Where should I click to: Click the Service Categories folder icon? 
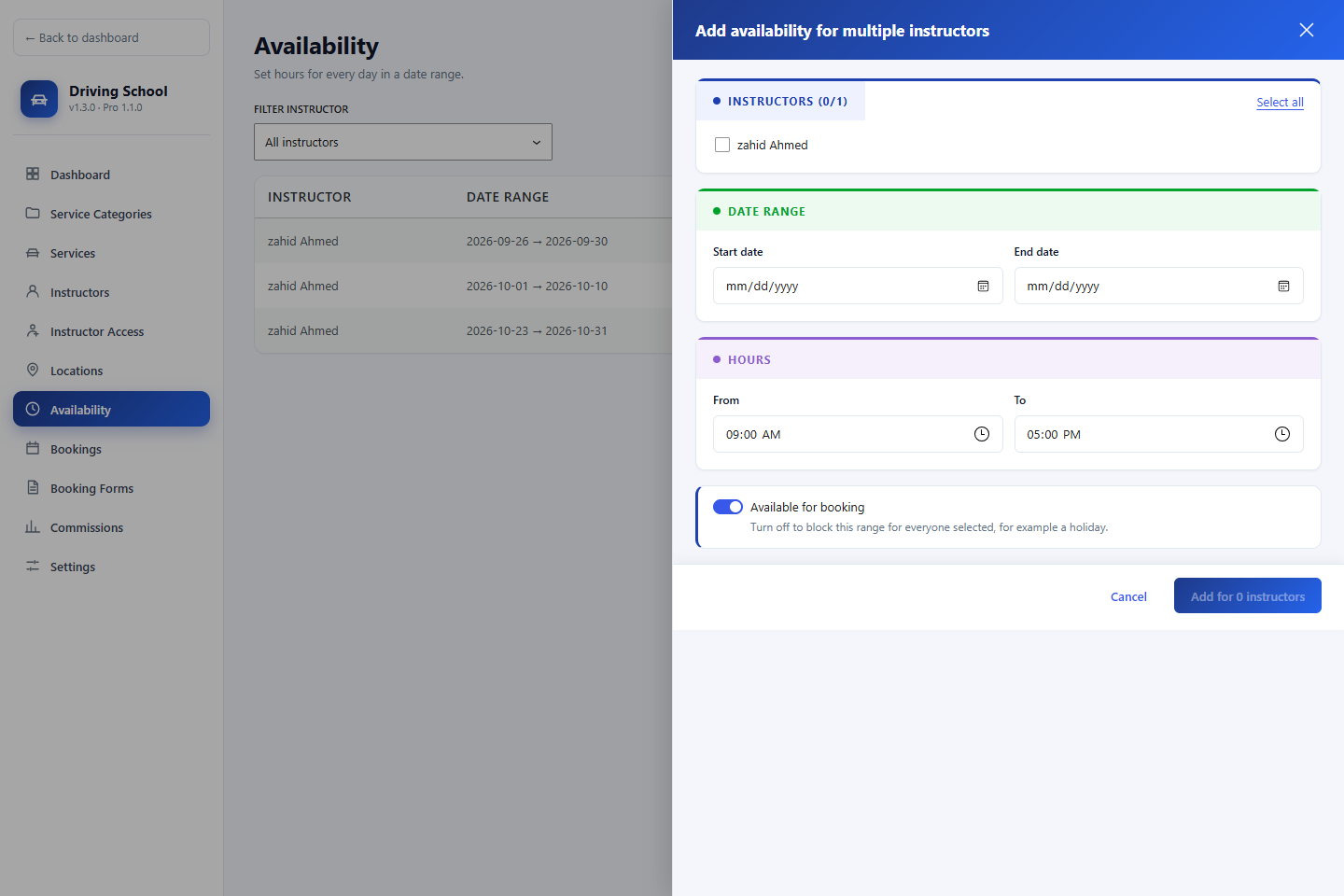click(x=33, y=213)
